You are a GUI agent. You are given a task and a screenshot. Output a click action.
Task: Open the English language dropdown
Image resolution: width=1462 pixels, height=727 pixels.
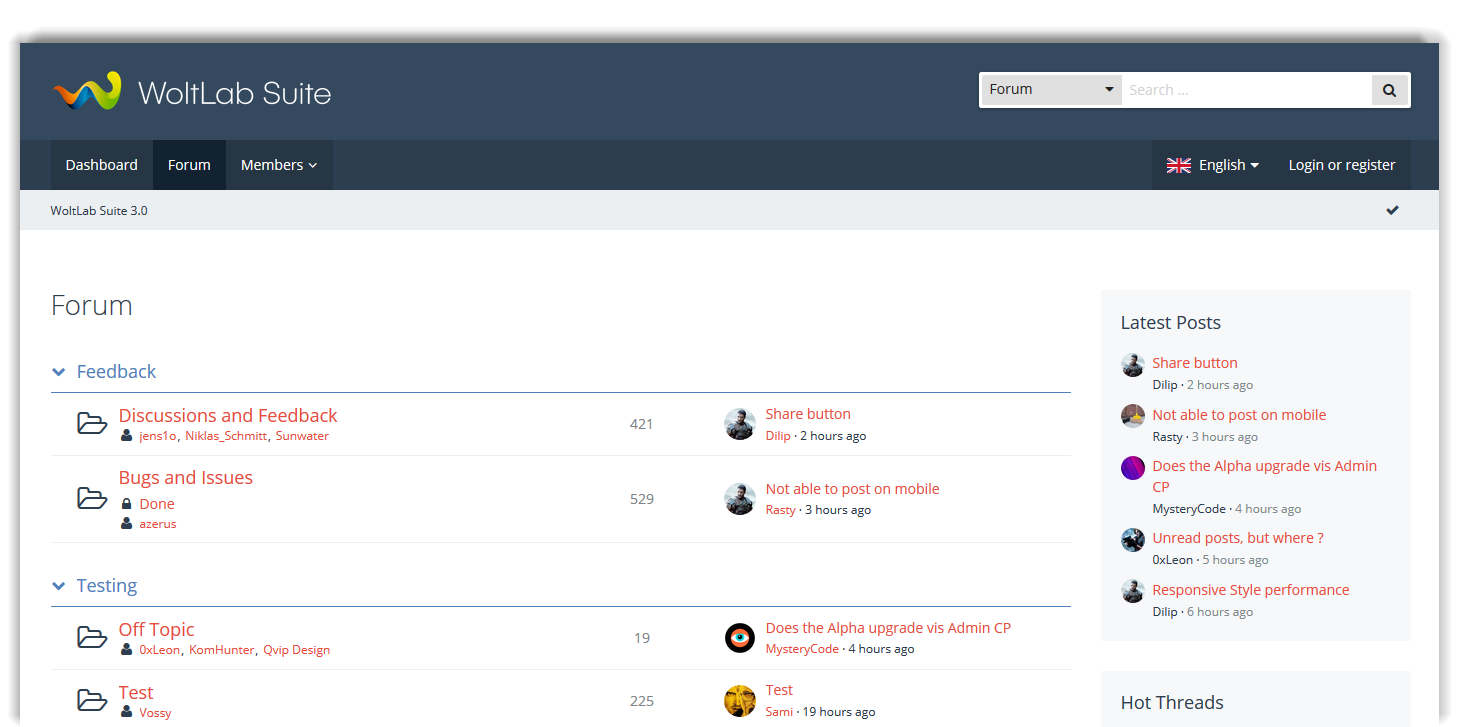pos(1213,165)
